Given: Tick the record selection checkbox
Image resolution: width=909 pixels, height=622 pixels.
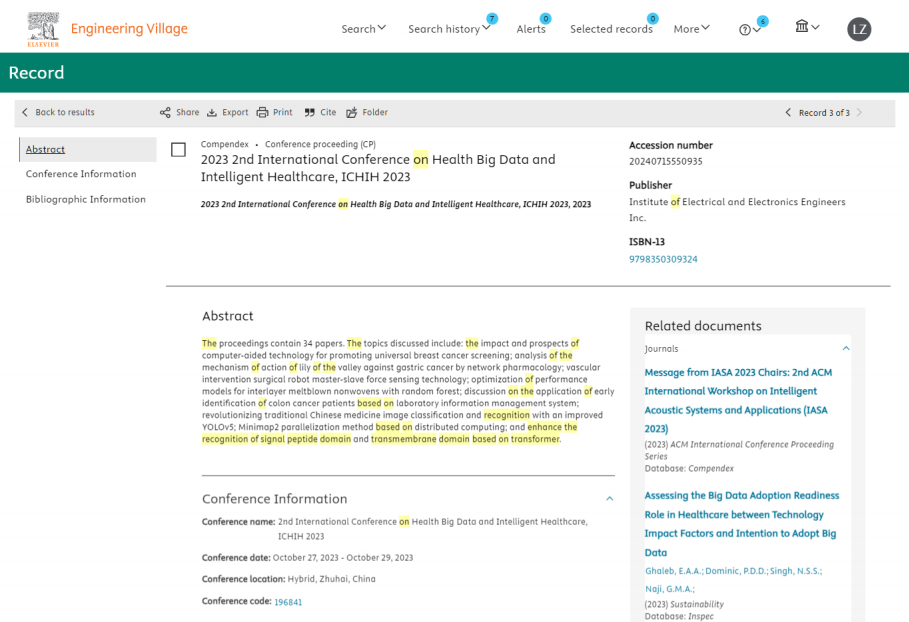Looking at the screenshot, I should tap(179, 150).
